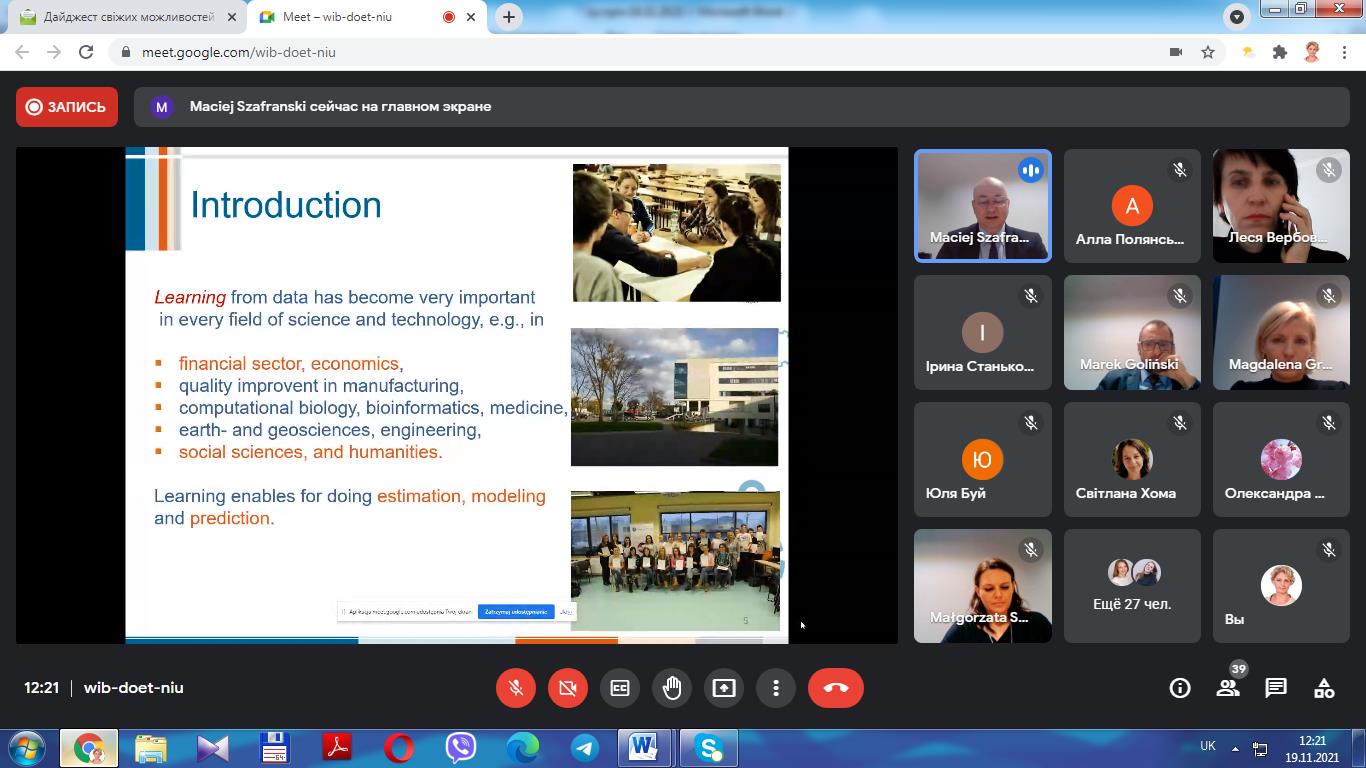
Task: Open Chrome extensions puzzle icon
Action: point(1279,52)
